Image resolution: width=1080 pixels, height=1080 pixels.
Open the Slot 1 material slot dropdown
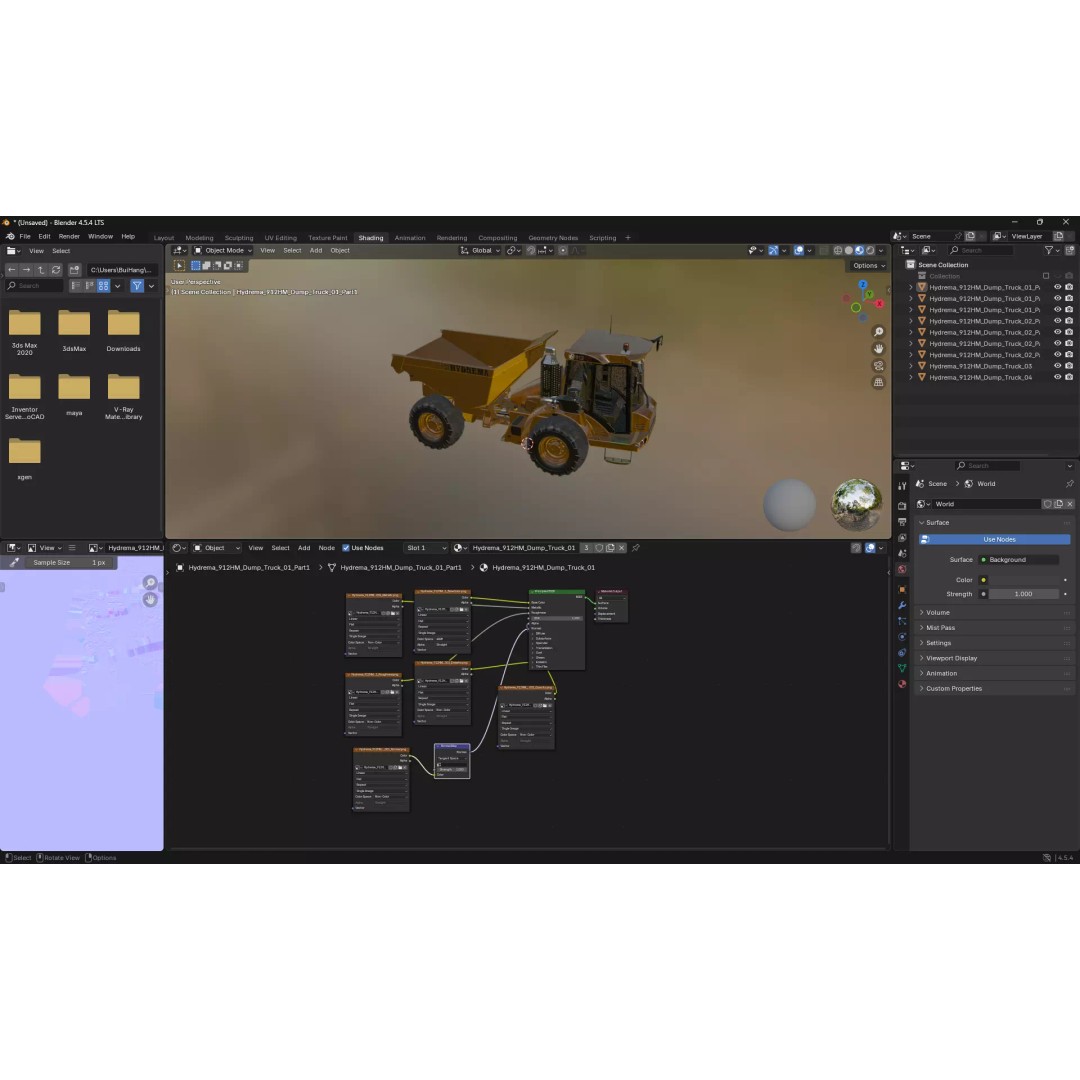click(x=425, y=548)
